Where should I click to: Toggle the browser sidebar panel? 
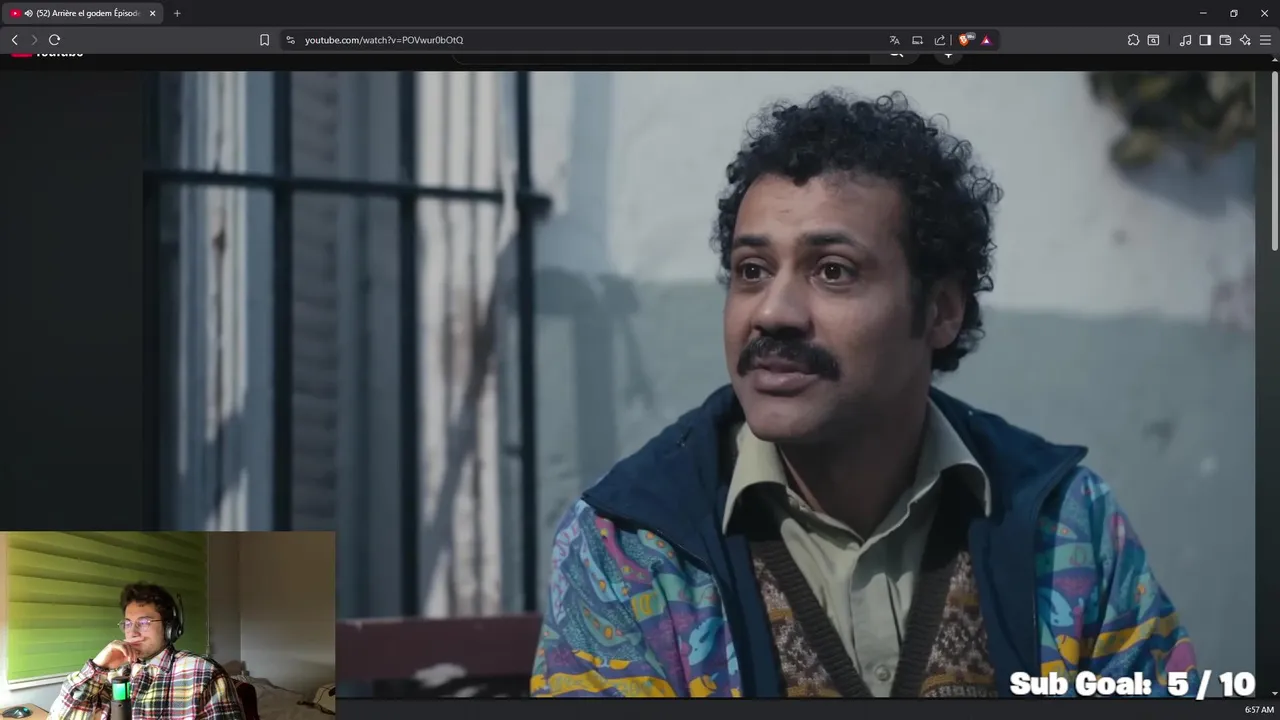[x=1205, y=40]
